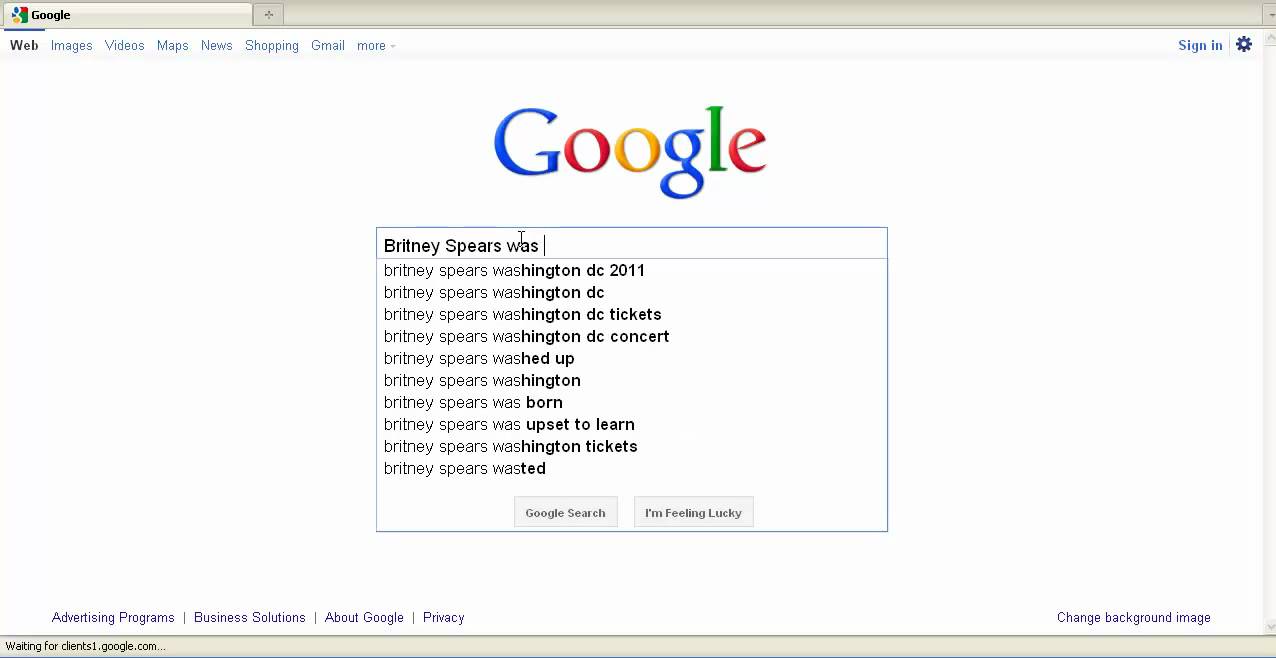Open the Videos navigation item
Screen dimensions: 1276x658
pyautogui.click(x=125, y=45)
